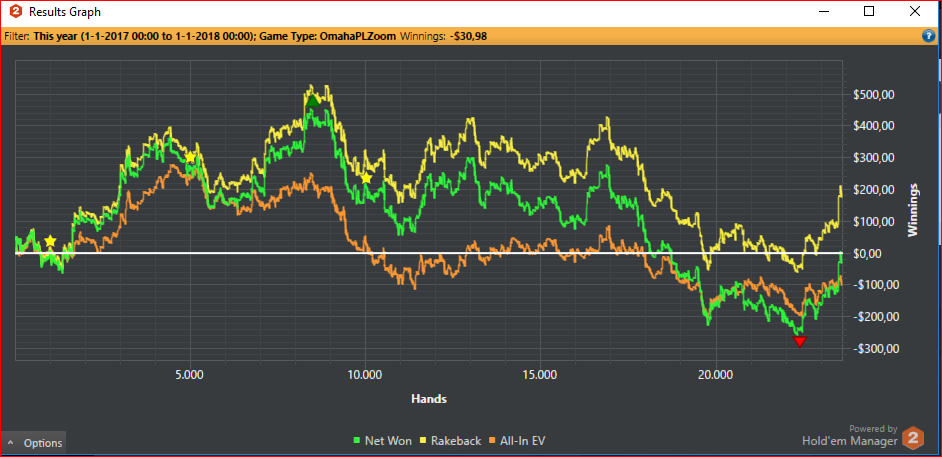Toggle the Rakeback legend entry
This screenshot has width=942, height=457.
(451, 441)
